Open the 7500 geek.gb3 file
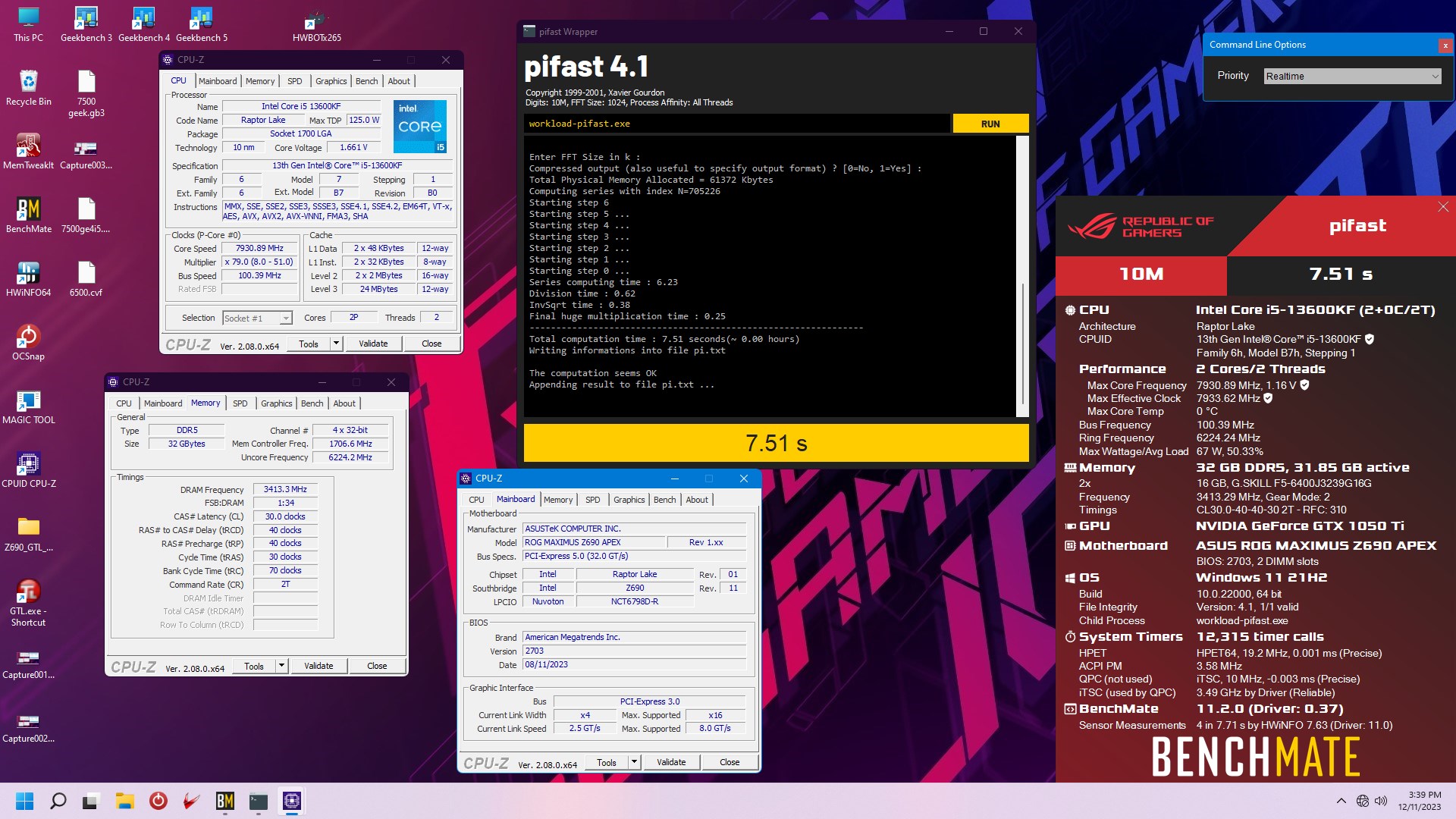This screenshot has width=1456, height=819. (86, 94)
